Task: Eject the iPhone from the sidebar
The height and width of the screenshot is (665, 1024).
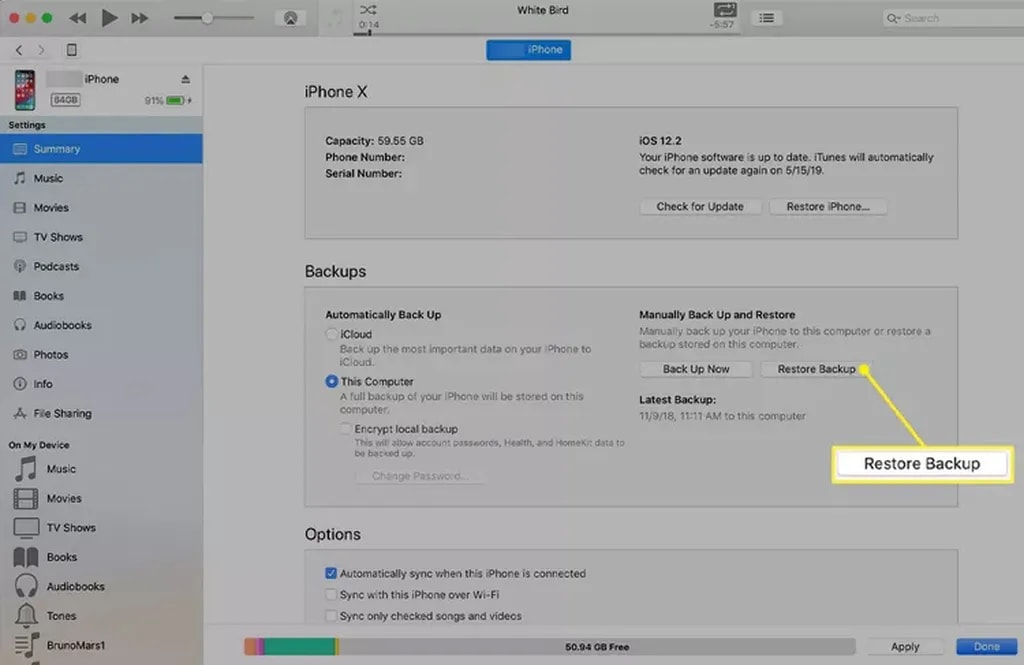Action: pos(185,79)
